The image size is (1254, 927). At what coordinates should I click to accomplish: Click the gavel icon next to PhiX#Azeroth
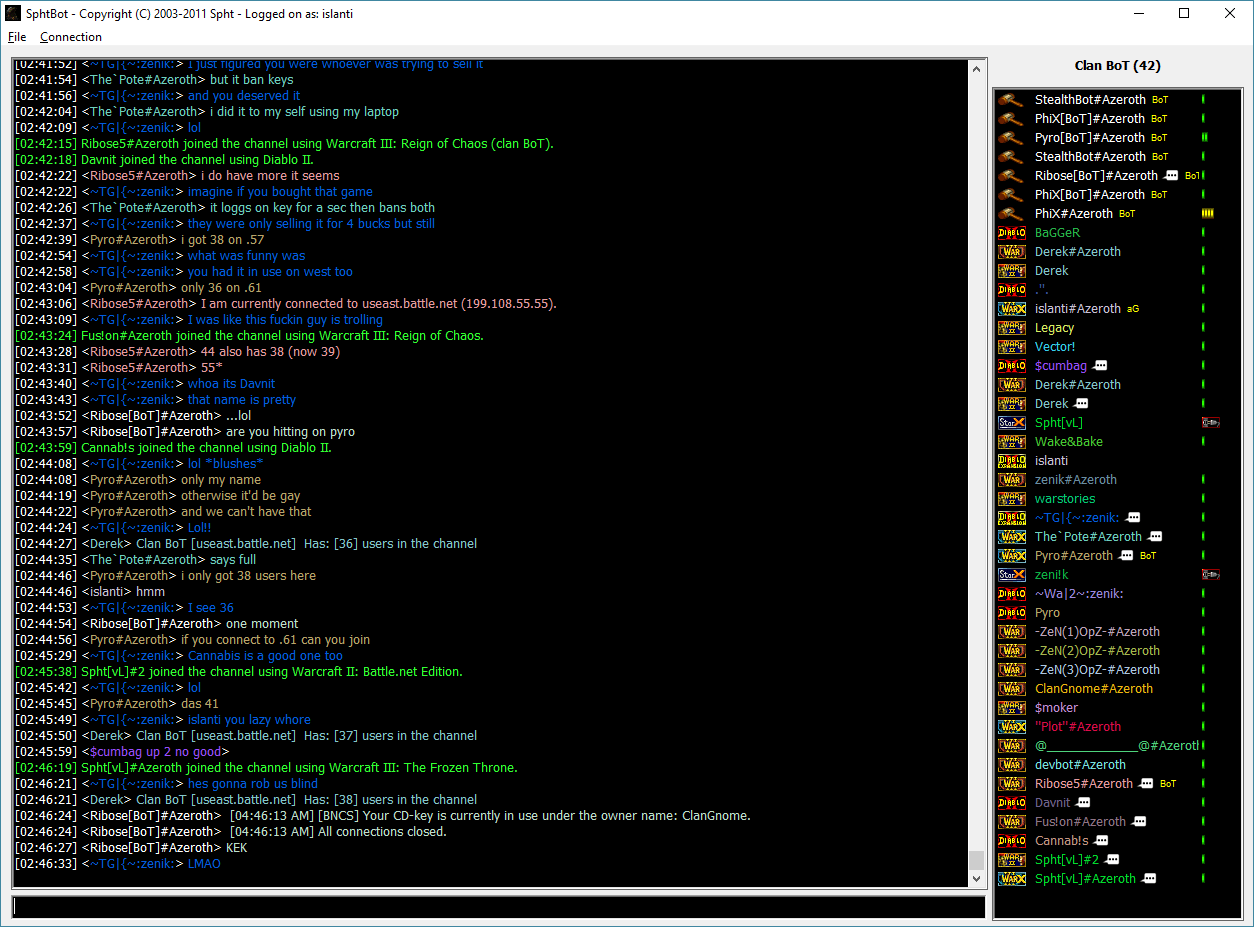(1012, 213)
